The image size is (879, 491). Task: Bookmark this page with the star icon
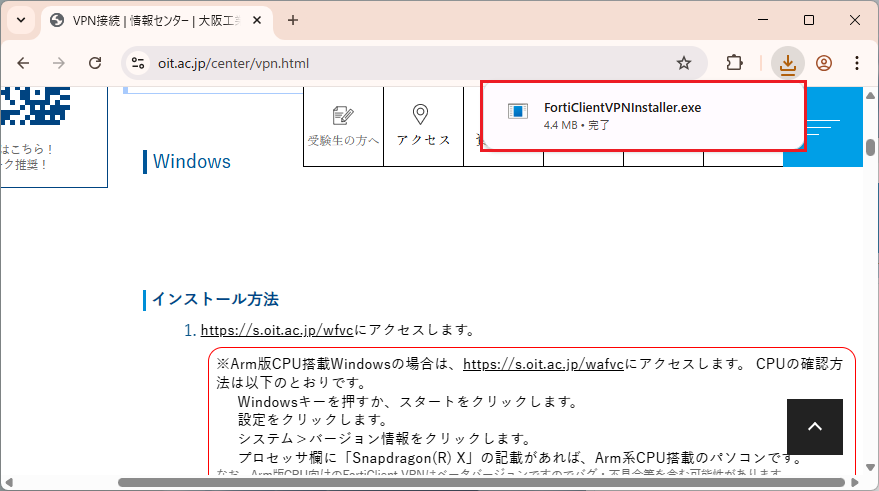pos(684,63)
